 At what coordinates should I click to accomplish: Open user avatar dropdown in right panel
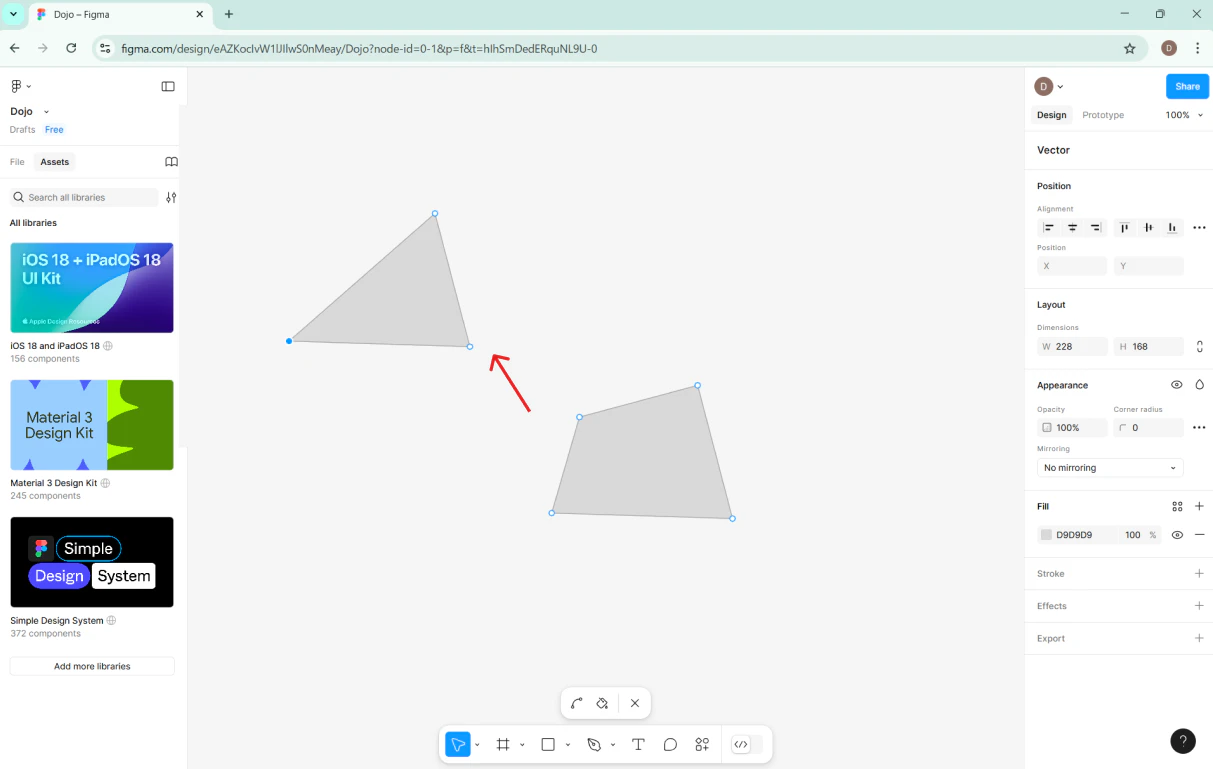[1049, 87]
